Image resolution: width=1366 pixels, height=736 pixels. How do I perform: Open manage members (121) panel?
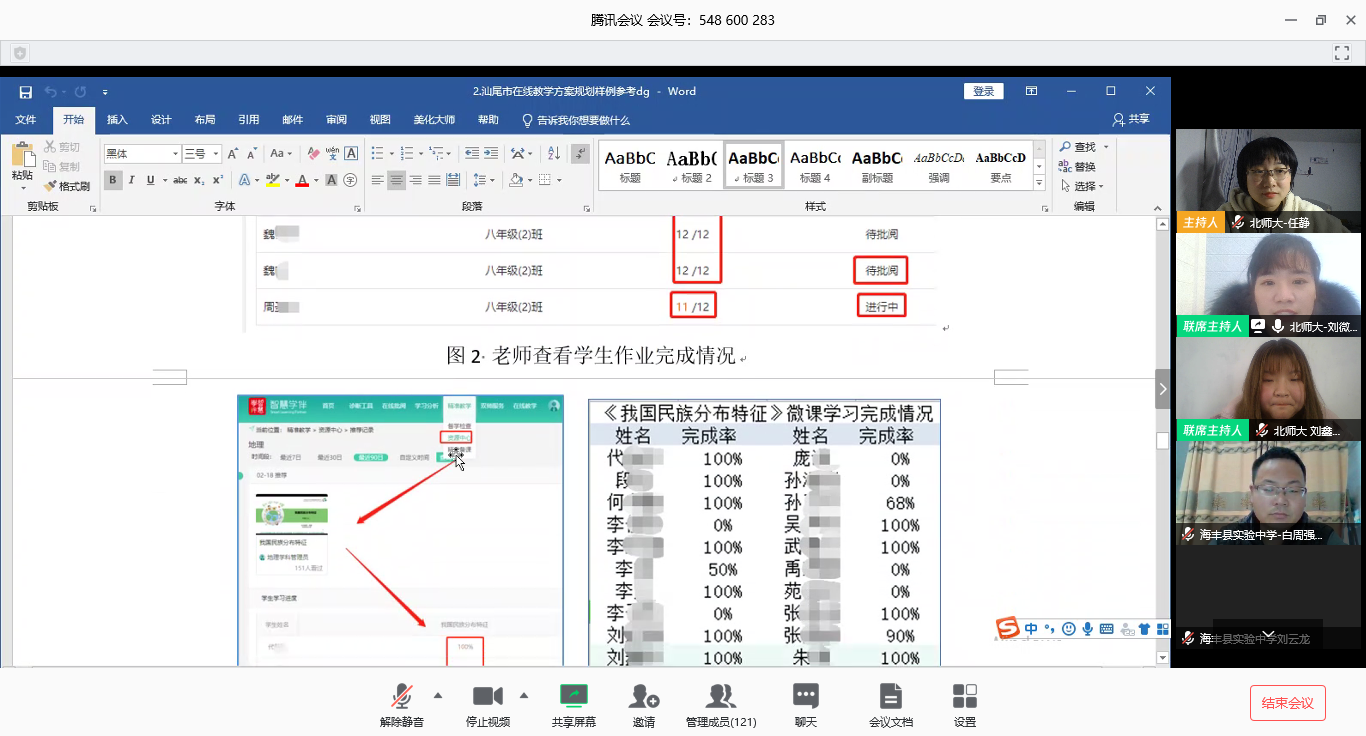coord(721,704)
